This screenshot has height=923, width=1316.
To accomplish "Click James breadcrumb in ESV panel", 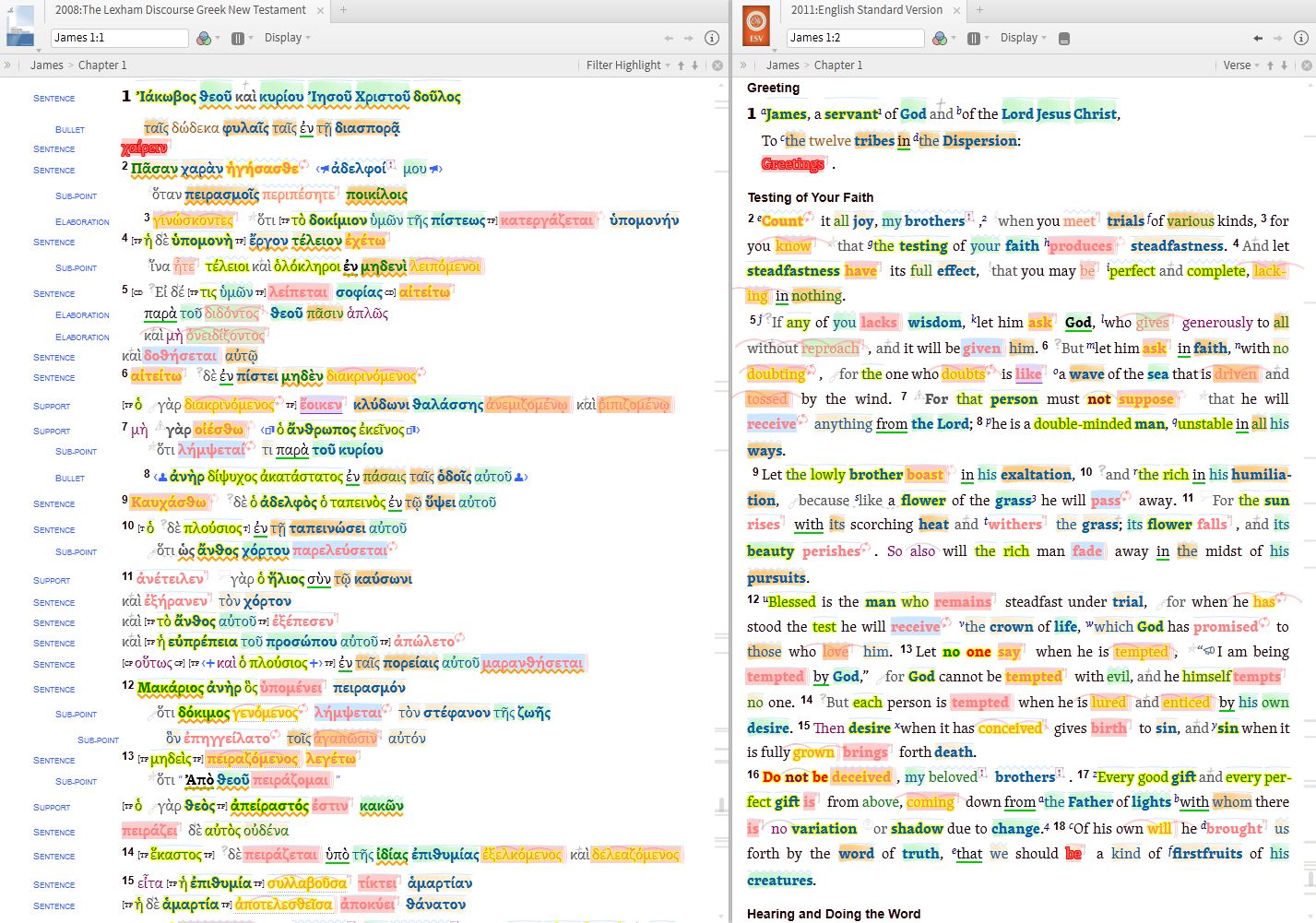I will coord(783,65).
